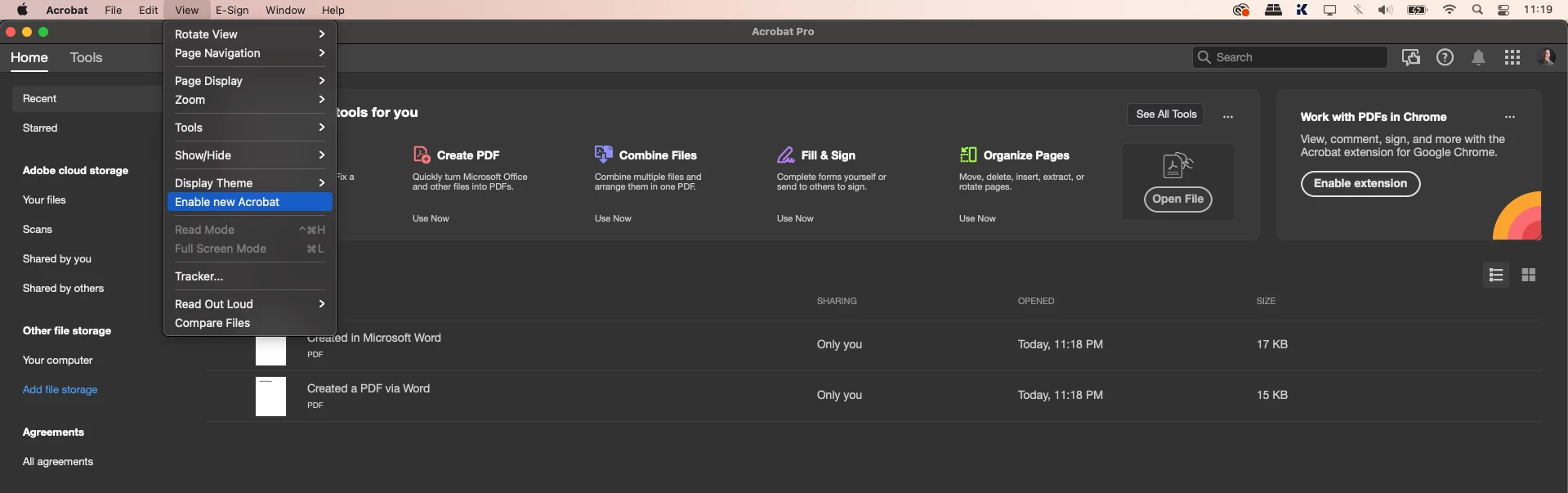This screenshot has height=493, width=1568.
Task: Switch to the Home tab
Action: (29, 57)
